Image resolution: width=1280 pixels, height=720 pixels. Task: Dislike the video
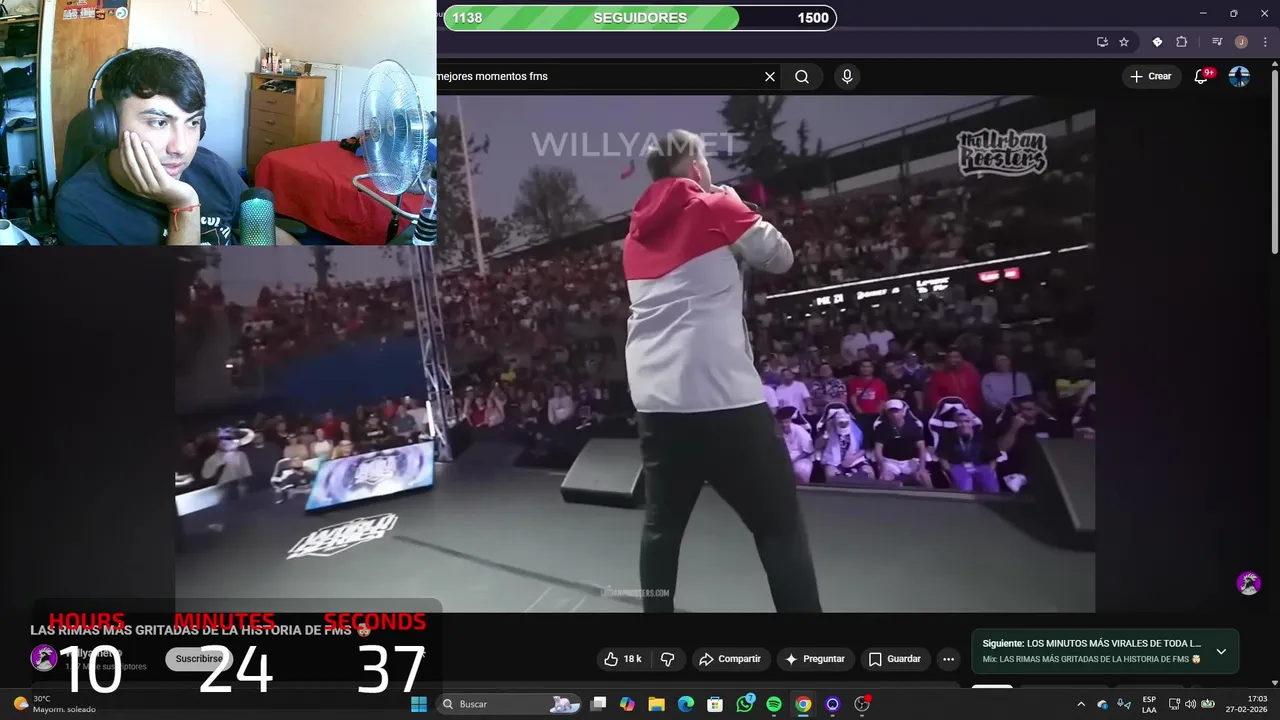pyautogui.click(x=667, y=659)
